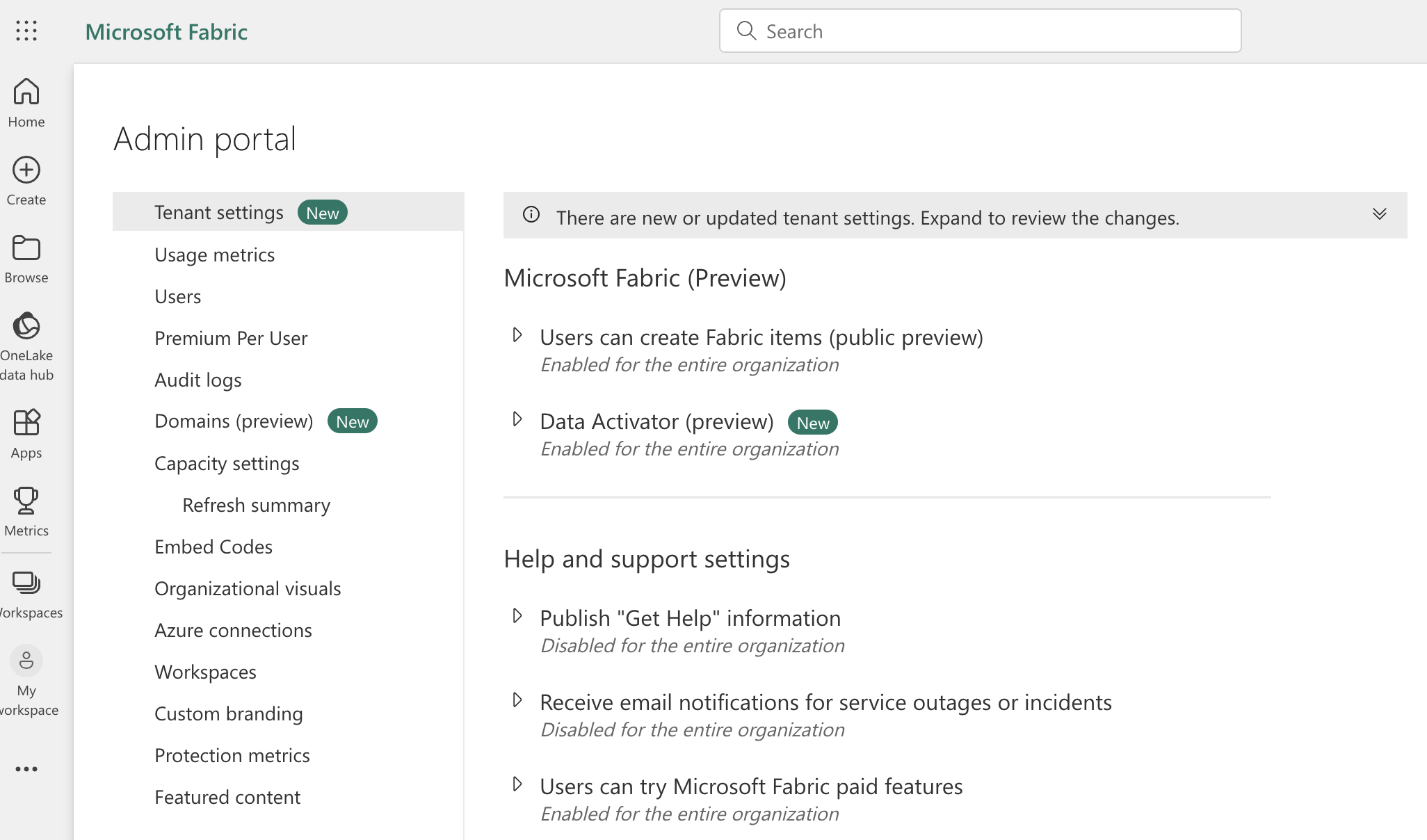
Task: Click the New badge beside Tenant settings
Action: coord(323,212)
